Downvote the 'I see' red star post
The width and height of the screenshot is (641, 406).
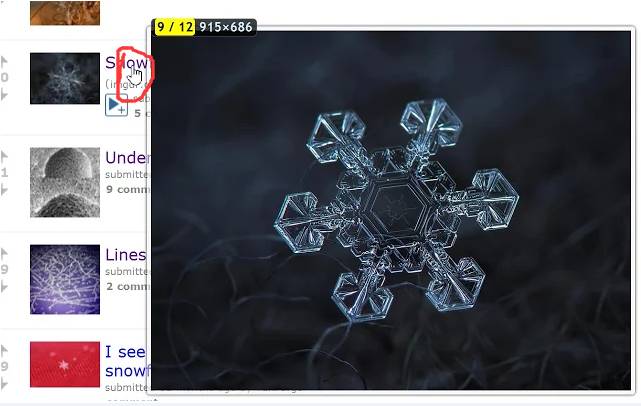point(4,384)
